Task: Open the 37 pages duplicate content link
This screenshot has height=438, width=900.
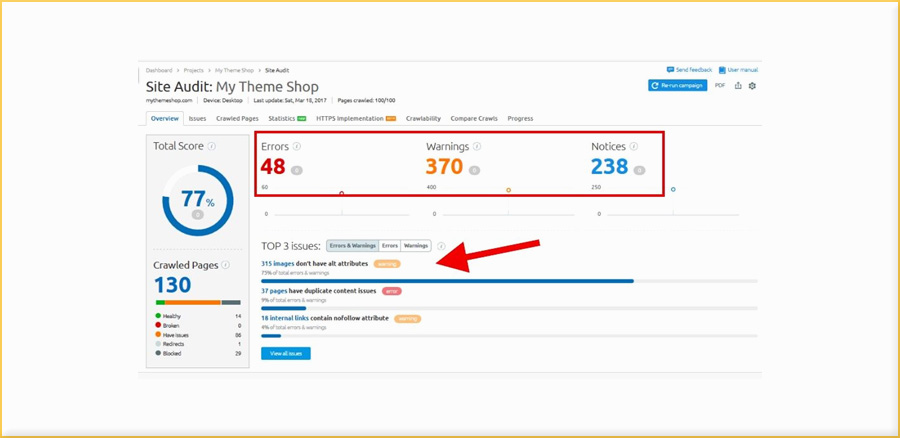Action: 274,291
